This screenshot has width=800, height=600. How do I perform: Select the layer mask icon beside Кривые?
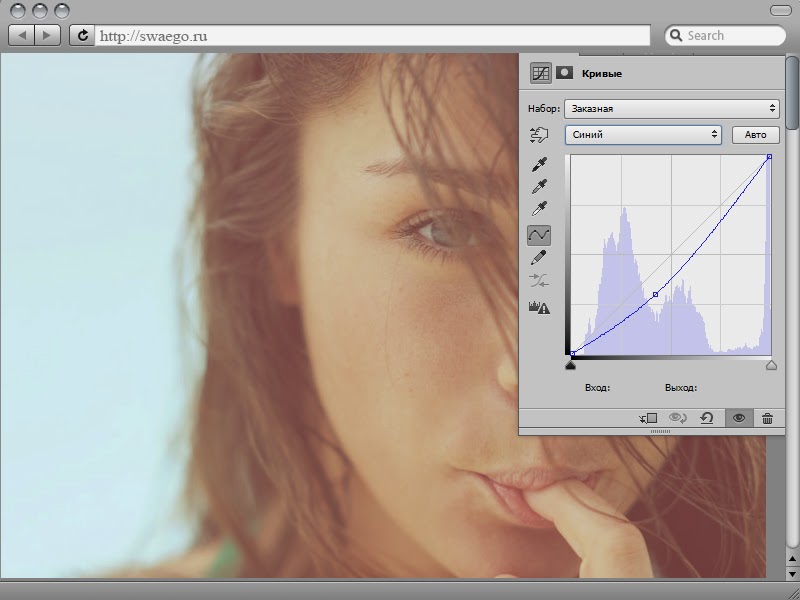[x=564, y=72]
